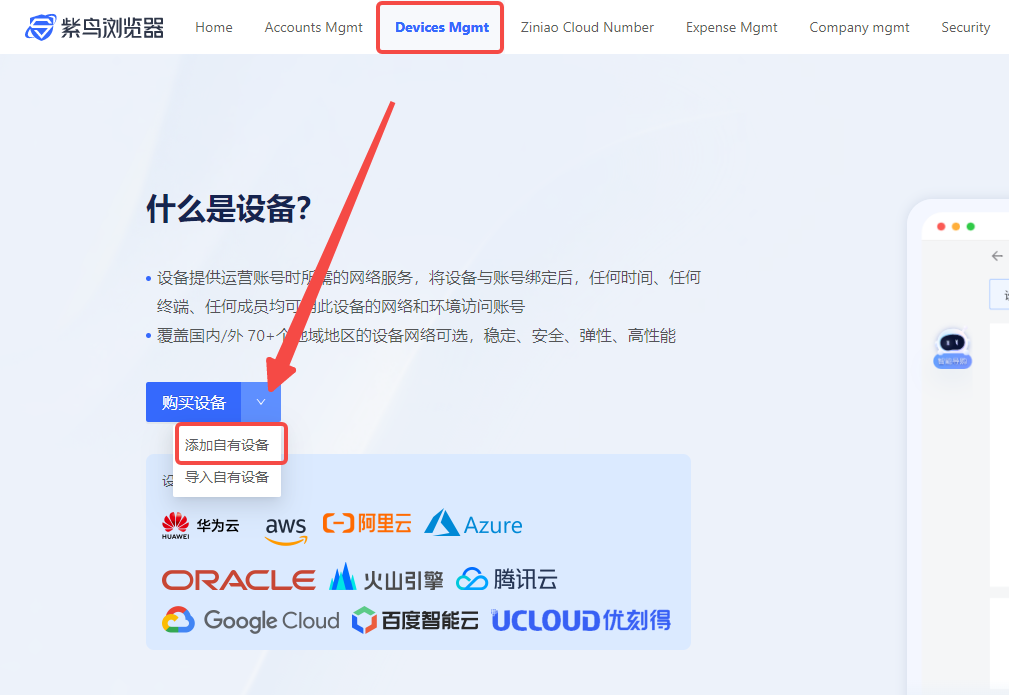Click the Google Cloud logo
Screen dimensions: 1009x695
click(x=250, y=620)
